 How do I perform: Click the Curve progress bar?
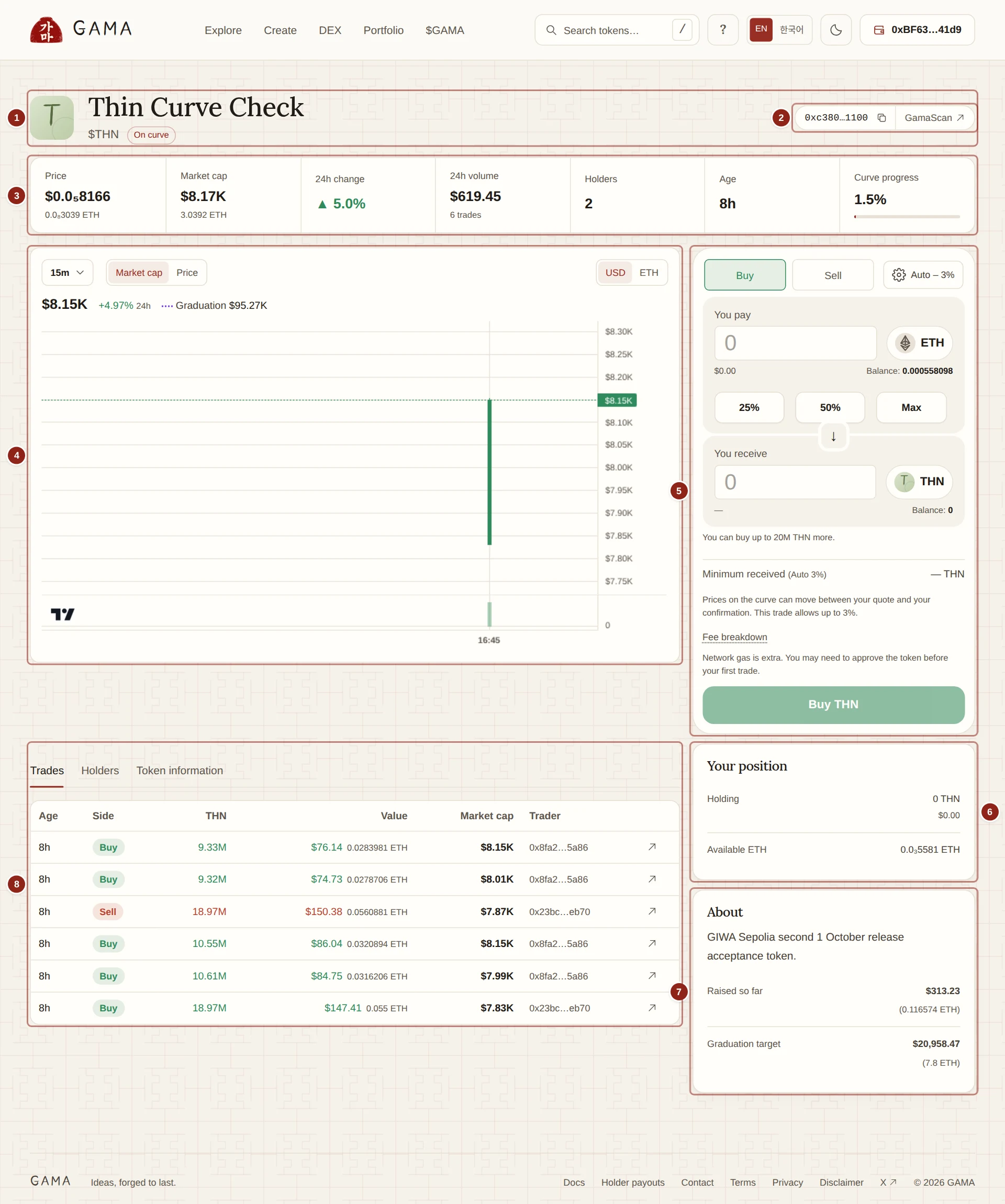click(x=907, y=217)
